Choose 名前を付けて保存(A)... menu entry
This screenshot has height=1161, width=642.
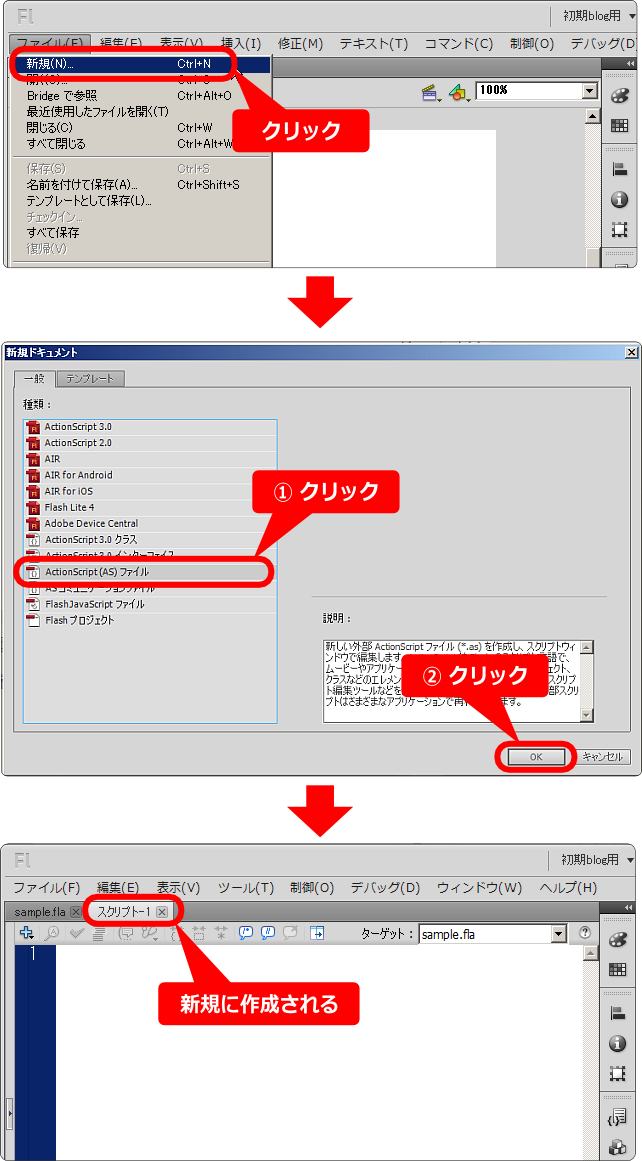[82, 184]
